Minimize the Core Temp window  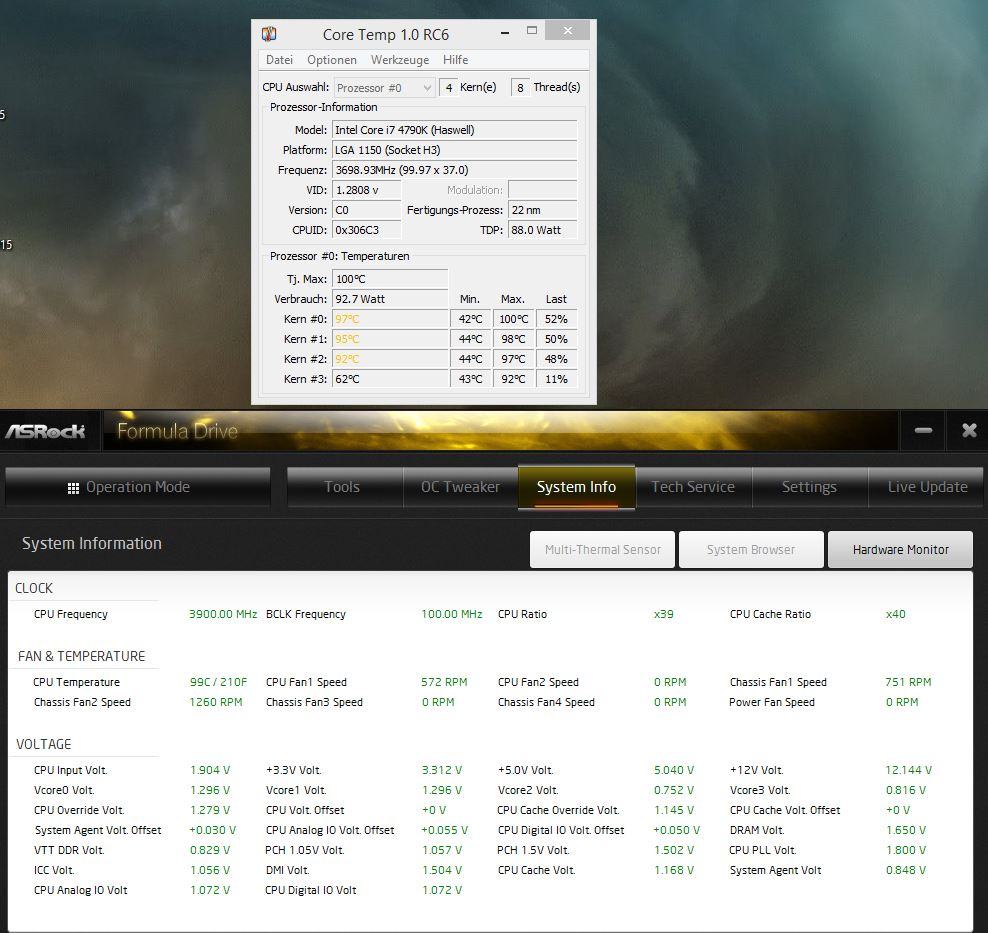click(x=505, y=32)
